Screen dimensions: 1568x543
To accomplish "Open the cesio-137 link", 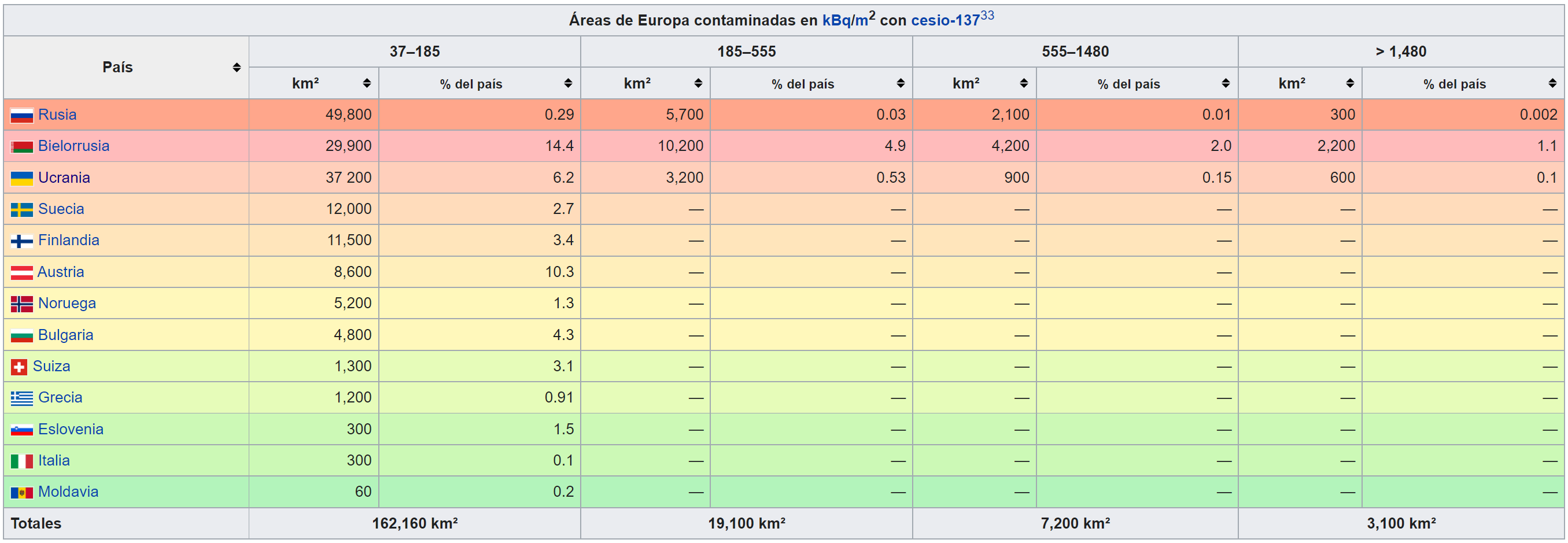I will click(x=945, y=21).
